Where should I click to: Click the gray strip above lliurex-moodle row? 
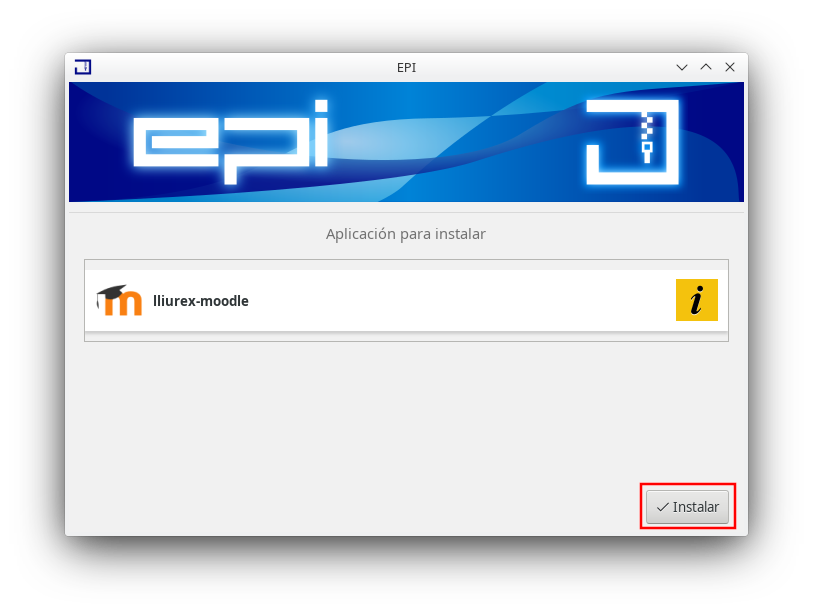(x=406, y=265)
